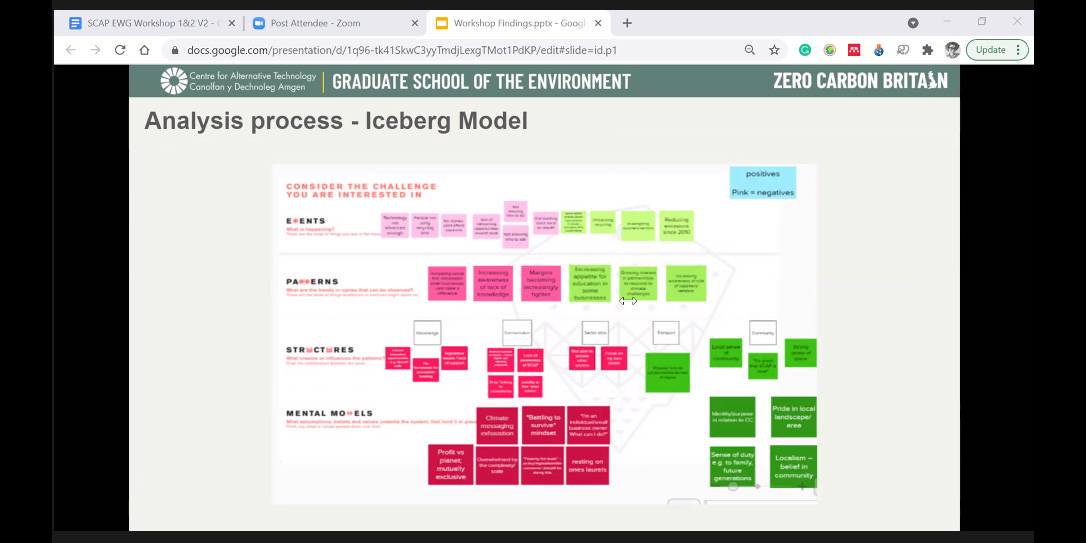This screenshot has height=543, width=1086.
Task: Click the 'Analysis process - Iceberg Model' title
Action: pos(335,121)
